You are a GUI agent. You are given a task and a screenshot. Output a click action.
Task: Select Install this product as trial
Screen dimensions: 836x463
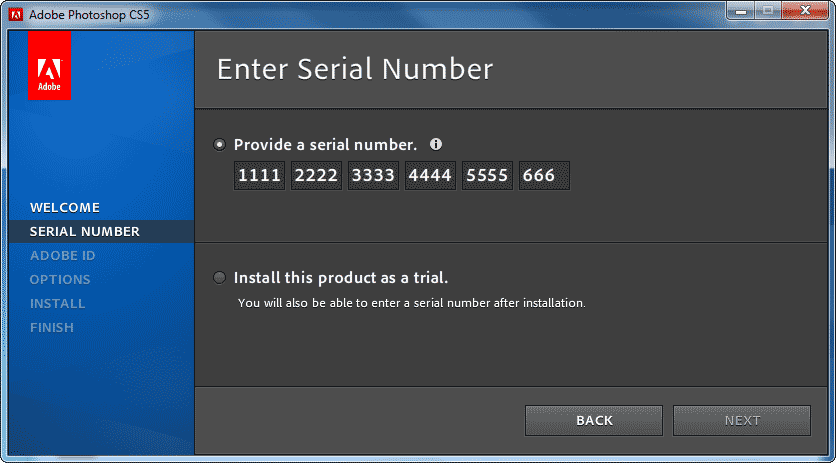pyautogui.click(x=220, y=277)
